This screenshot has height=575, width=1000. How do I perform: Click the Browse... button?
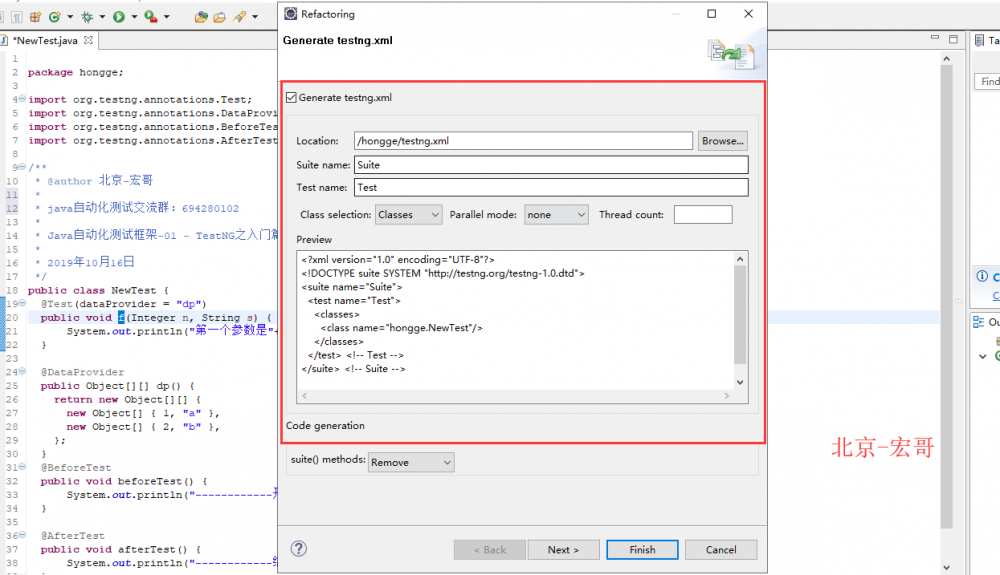point(723,141)
